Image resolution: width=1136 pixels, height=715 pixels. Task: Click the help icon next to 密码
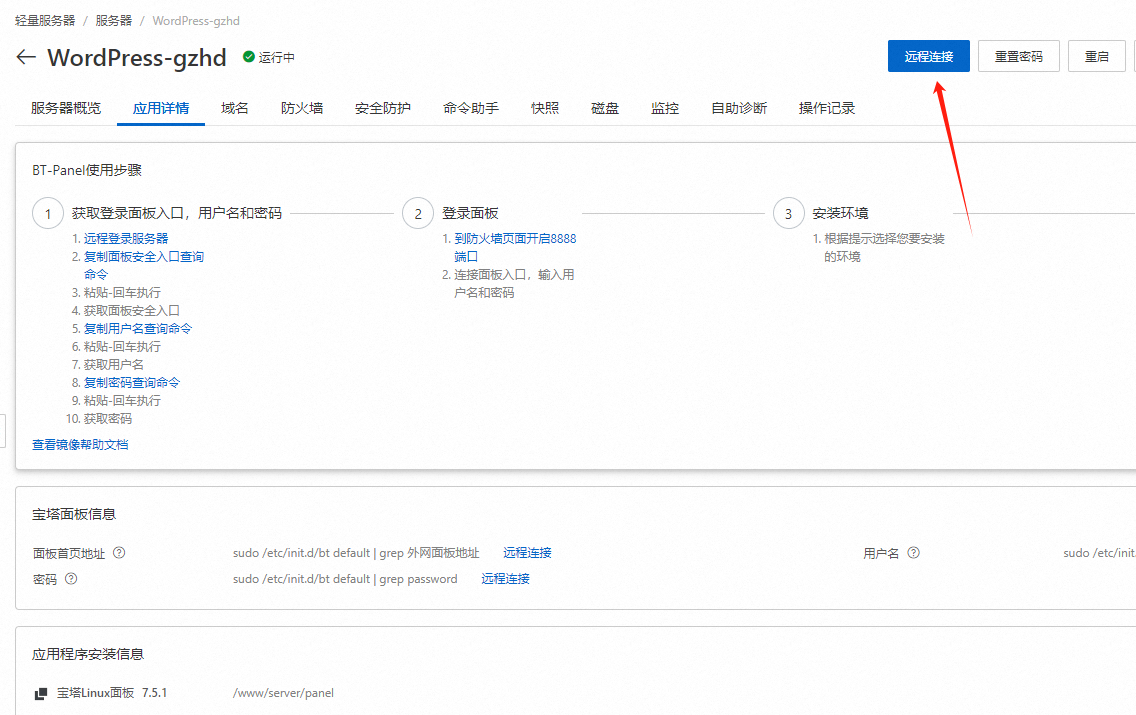pyautogui.click(x=71, y=579)
